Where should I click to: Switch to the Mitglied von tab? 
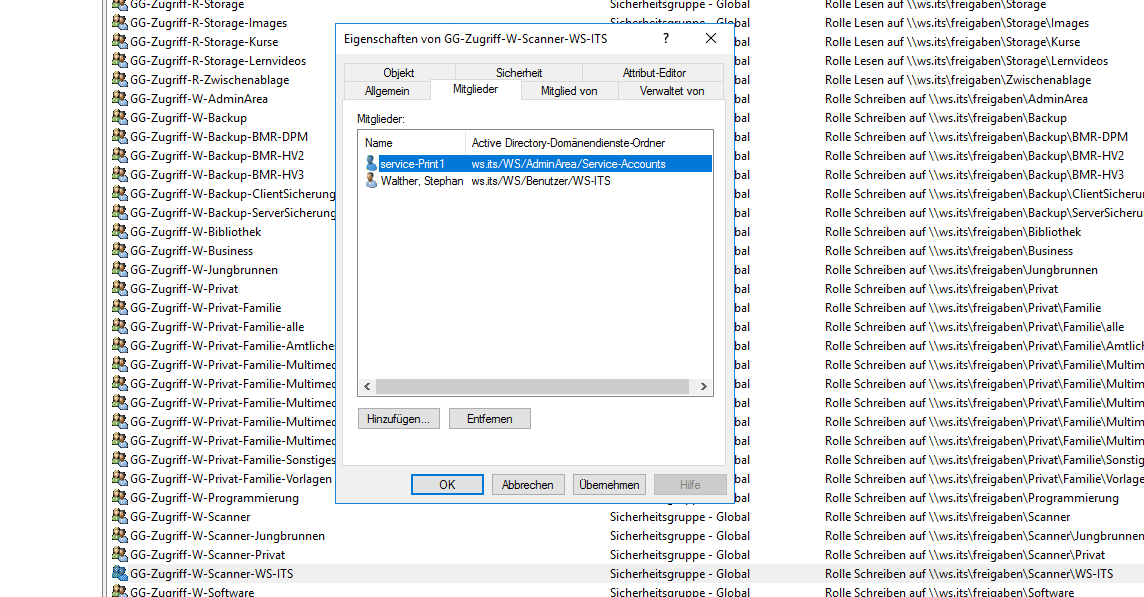click(569, 90)
